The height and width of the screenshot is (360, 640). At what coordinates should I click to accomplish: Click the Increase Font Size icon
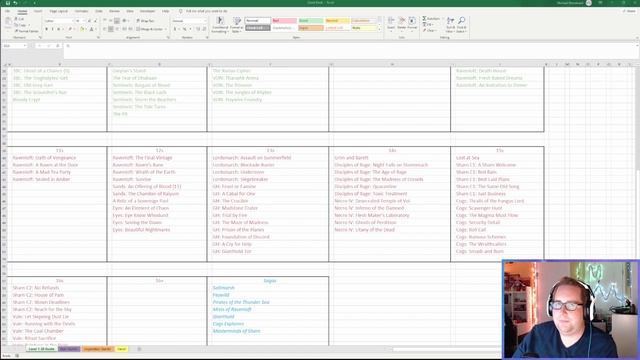[x=89, y=21]
